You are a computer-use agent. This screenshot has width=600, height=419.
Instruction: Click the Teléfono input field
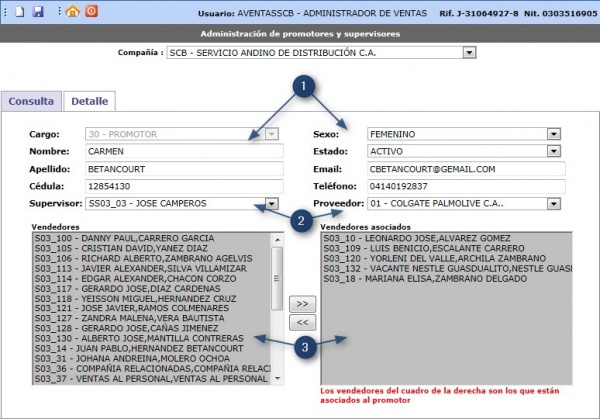466,186
